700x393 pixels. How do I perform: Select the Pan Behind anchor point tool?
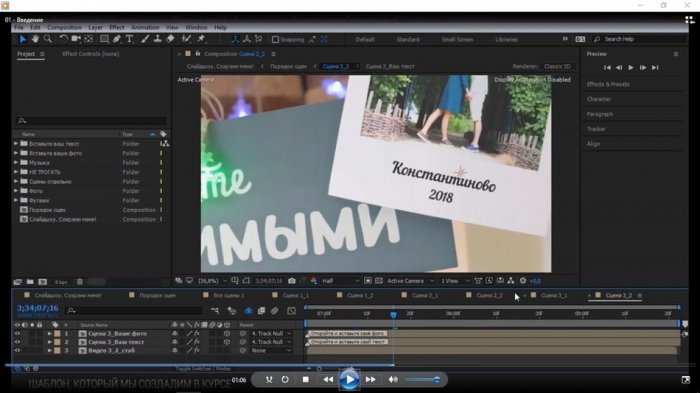tap(88, 39)
